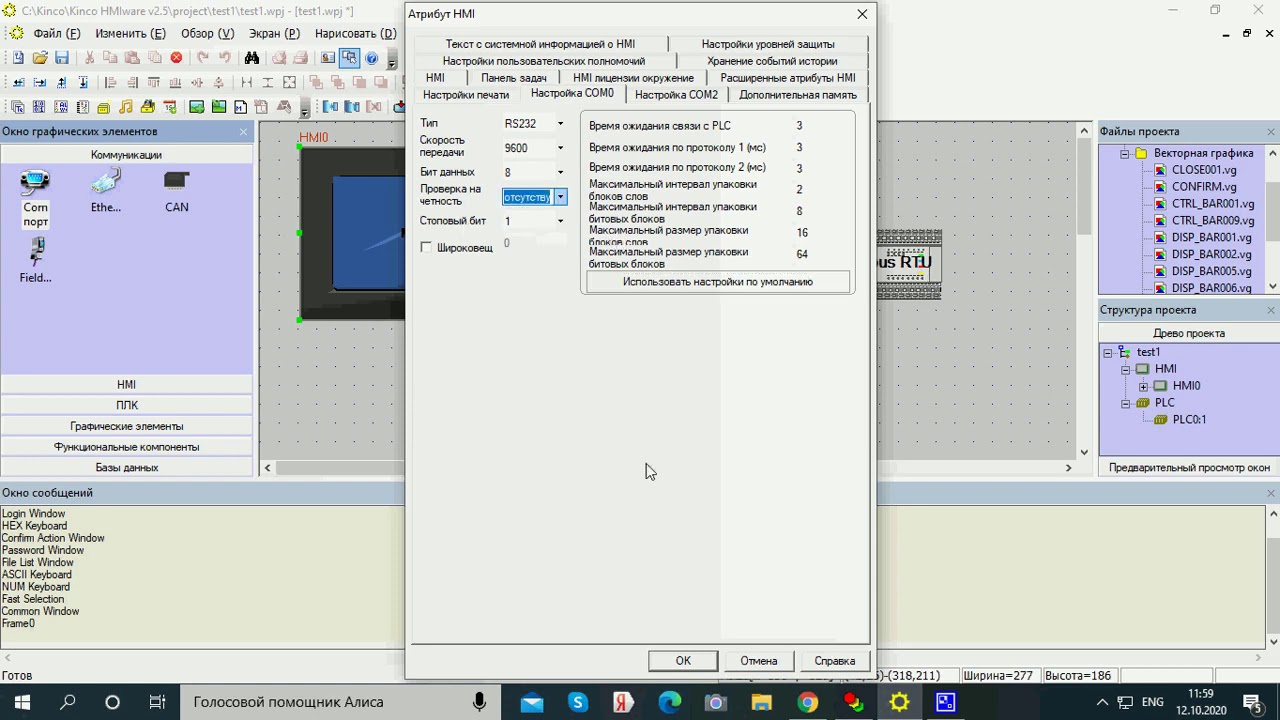Switch to the Настройки печати tab
This screenshot has height=720, width=1280.
466,95
